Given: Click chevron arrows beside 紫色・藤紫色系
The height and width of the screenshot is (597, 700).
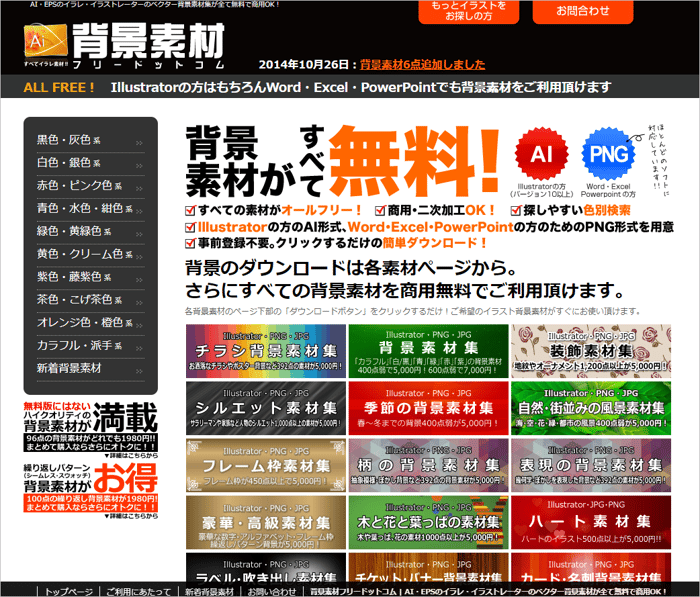Looking at the screenshot, I should tap(139, 280).
